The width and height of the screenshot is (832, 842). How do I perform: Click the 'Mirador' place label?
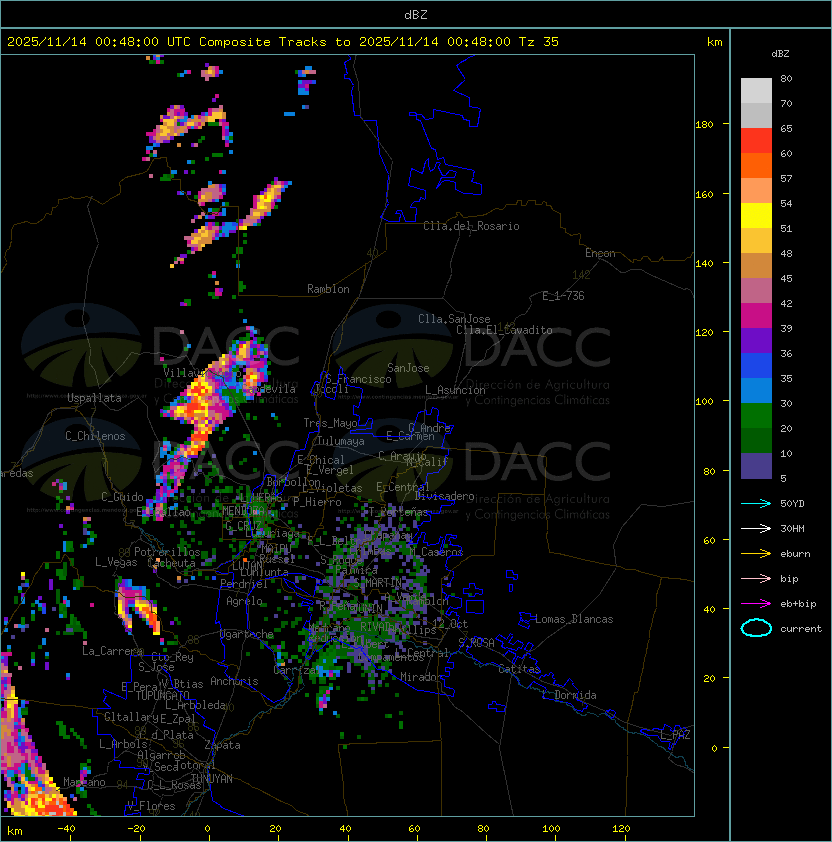tap(422, 678)
